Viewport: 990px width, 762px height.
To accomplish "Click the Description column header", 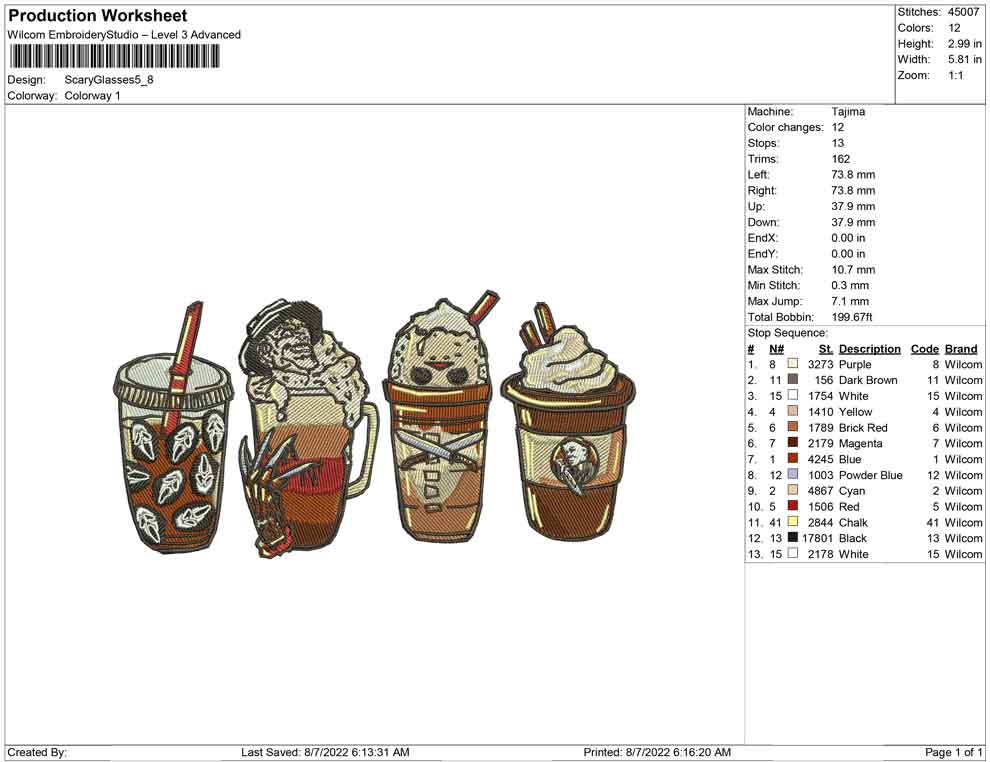I will pyautogui.click(x=869, y=348).
